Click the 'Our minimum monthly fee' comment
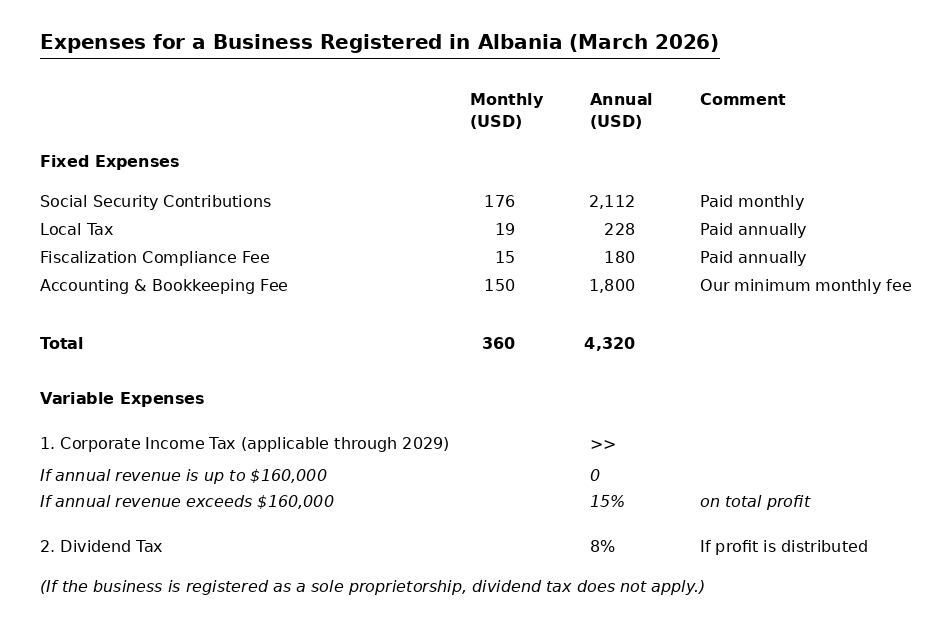The image size is (950, 620). (805, 285)
